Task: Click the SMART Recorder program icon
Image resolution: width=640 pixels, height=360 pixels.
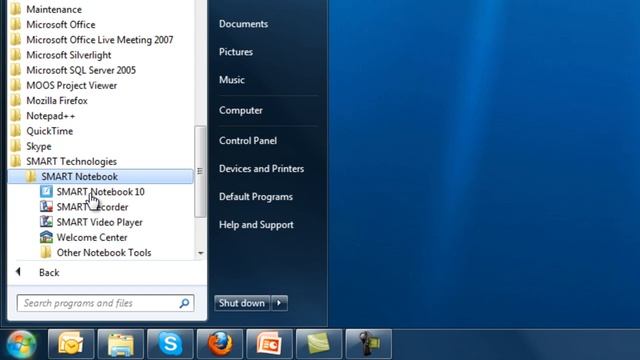Action: click(x=46, y=207)
